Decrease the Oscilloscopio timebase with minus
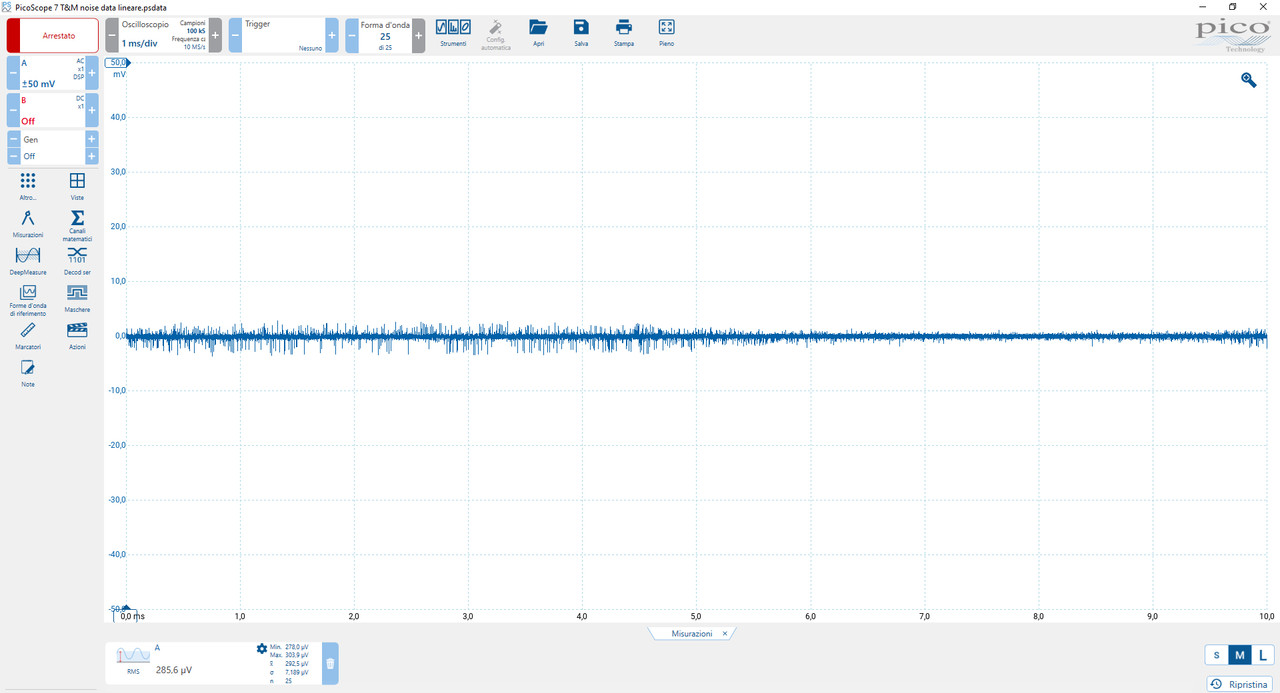Viewport: 1280px width, 693px height. [x=112, y=35]
